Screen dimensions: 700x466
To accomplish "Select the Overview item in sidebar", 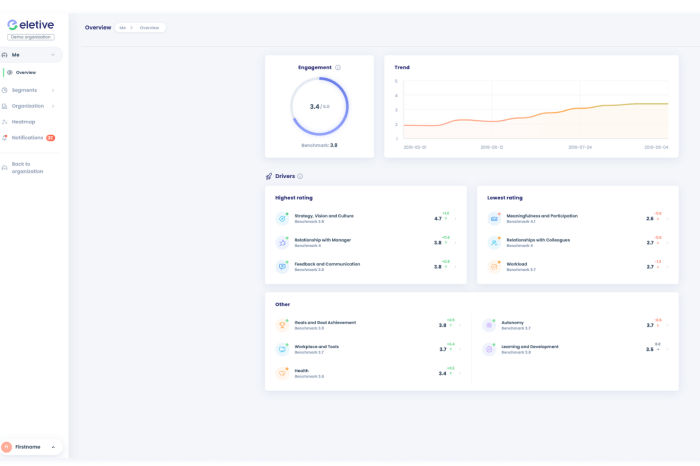I will pyautogui.click(x=25, y=73).
